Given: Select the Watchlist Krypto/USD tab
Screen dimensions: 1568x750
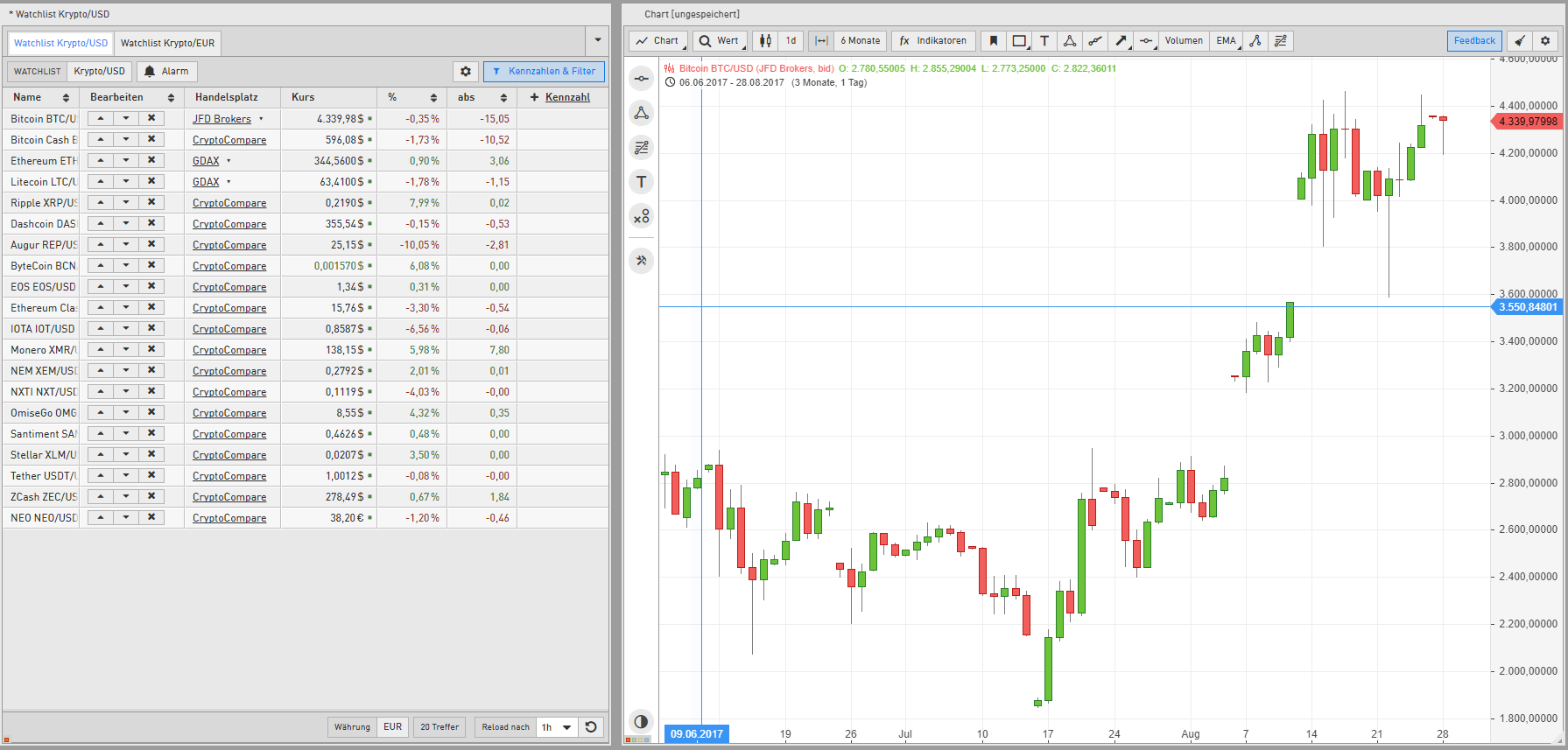Looking at the screenshot, I should [x=60, y=43].
